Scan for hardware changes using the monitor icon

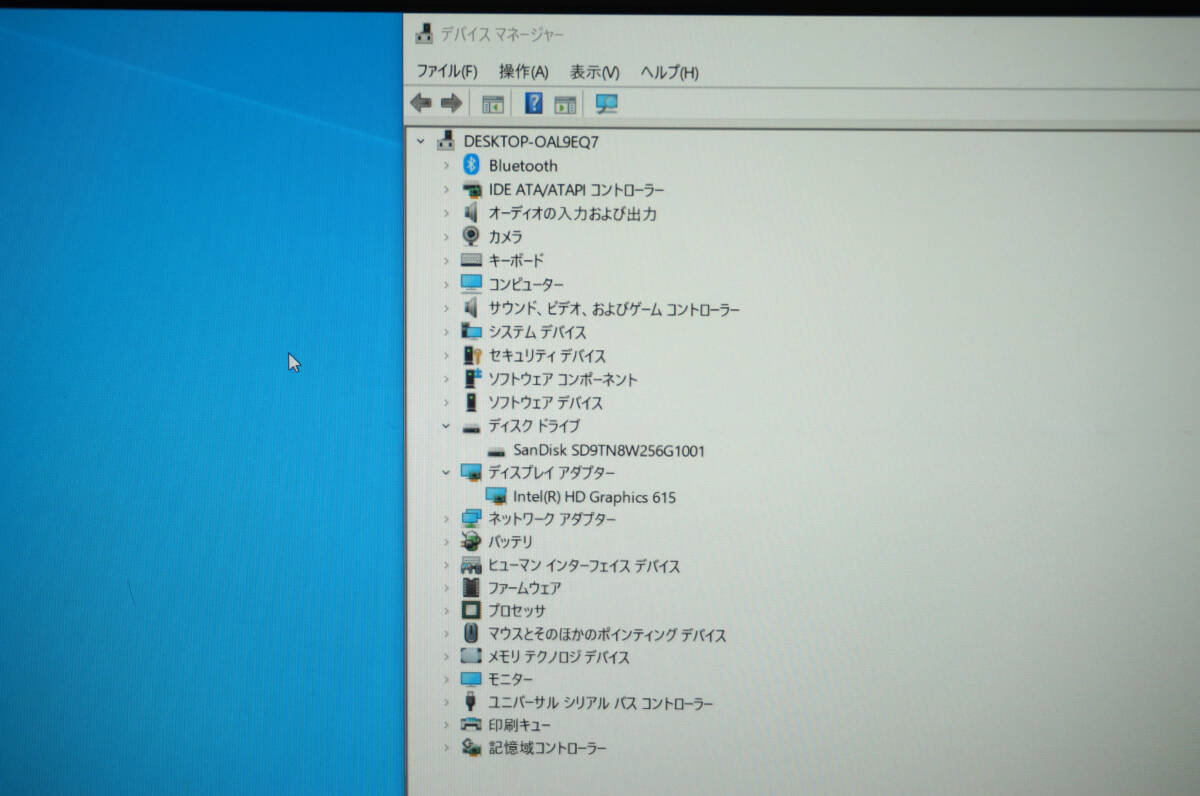606,104
